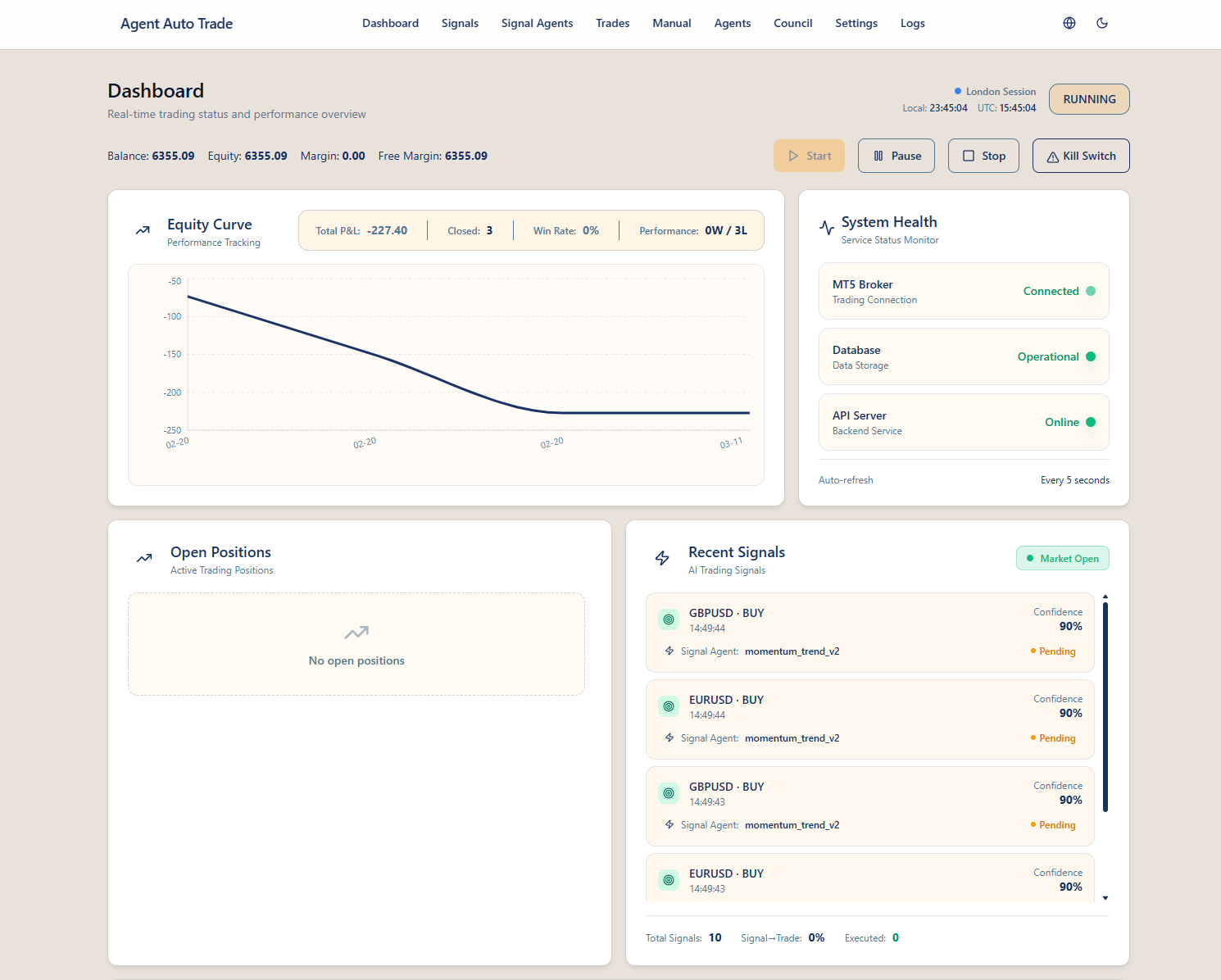Toggle dark mode with moon icon
The width and height of the screenshot is (1221, 980).
pyautogui.click(x=1102, y=23)
